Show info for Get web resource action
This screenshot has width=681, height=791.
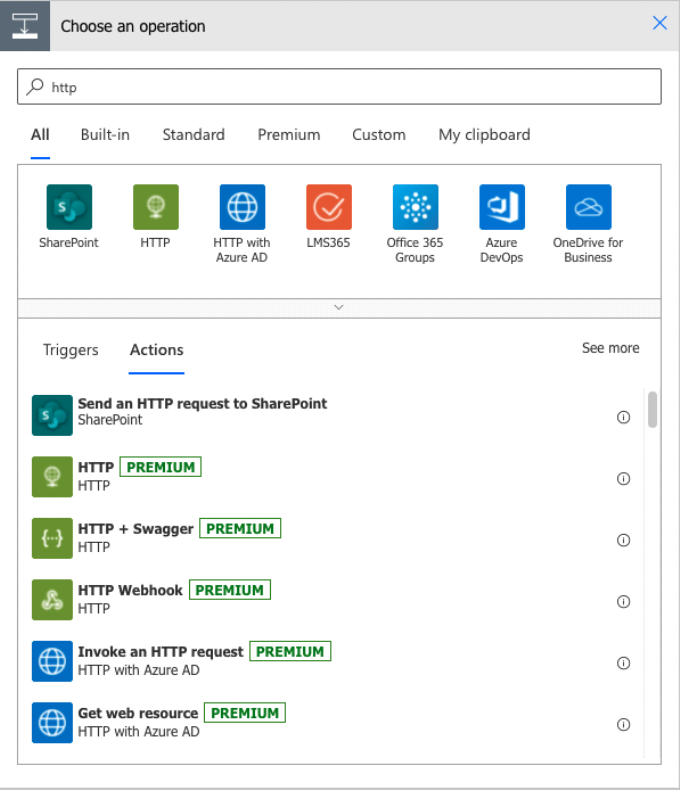624,725
